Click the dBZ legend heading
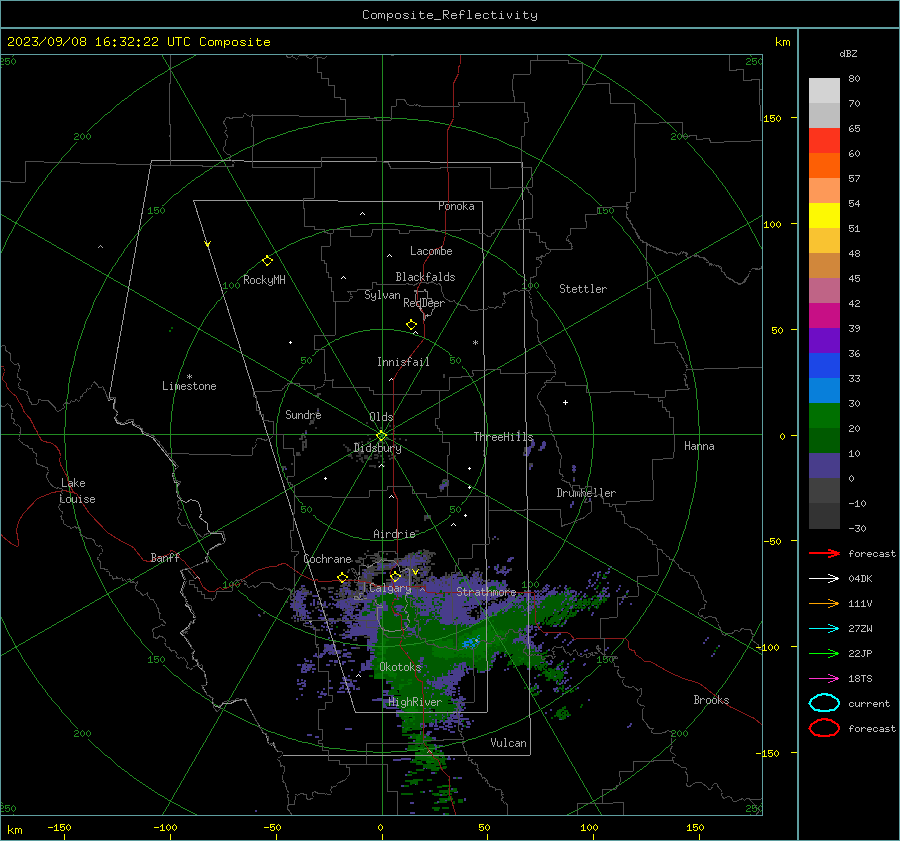This screenshot has height=841, width=900. [848, 53]
